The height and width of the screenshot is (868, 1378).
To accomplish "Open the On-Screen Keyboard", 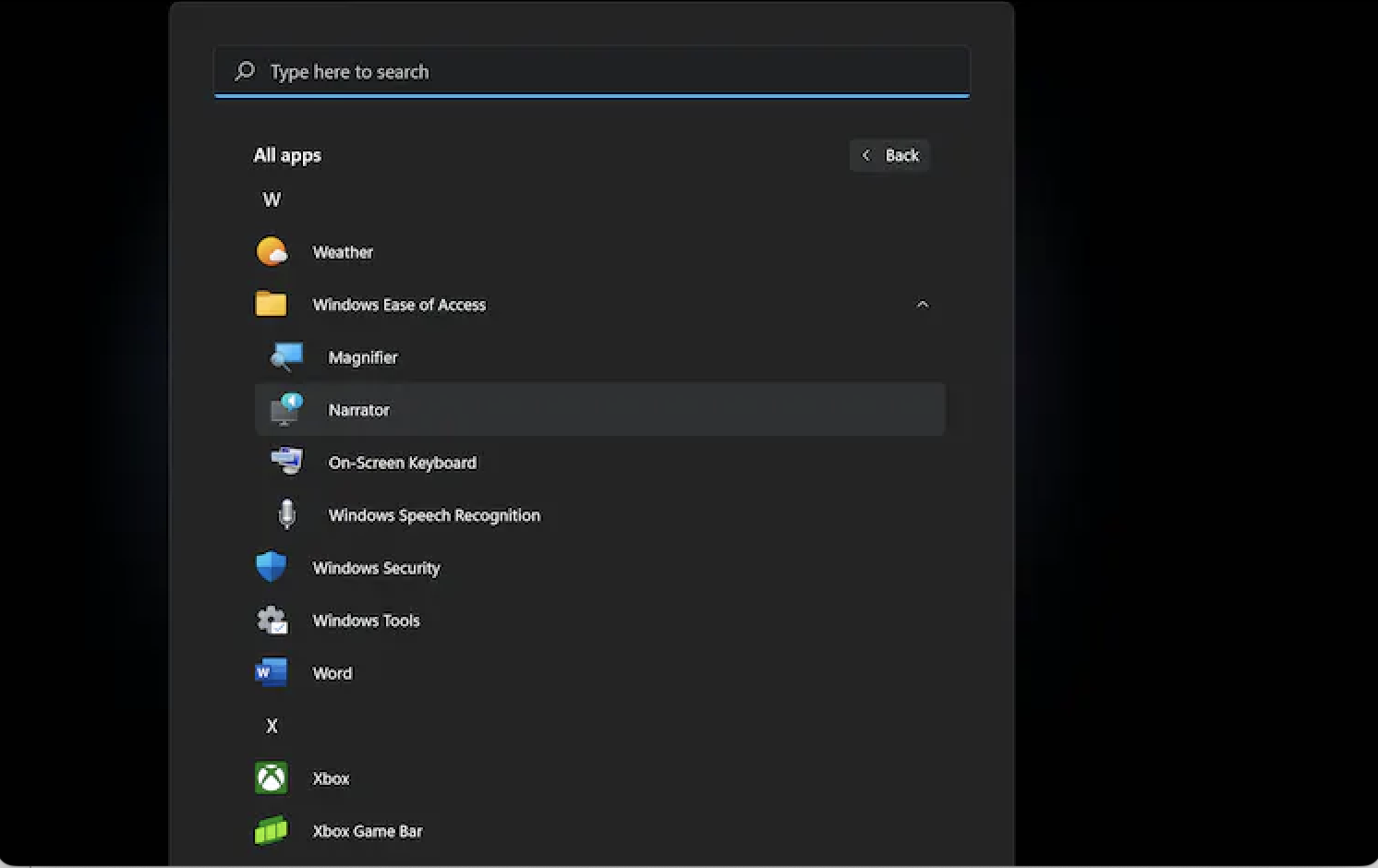I will (x=403, y=463).
